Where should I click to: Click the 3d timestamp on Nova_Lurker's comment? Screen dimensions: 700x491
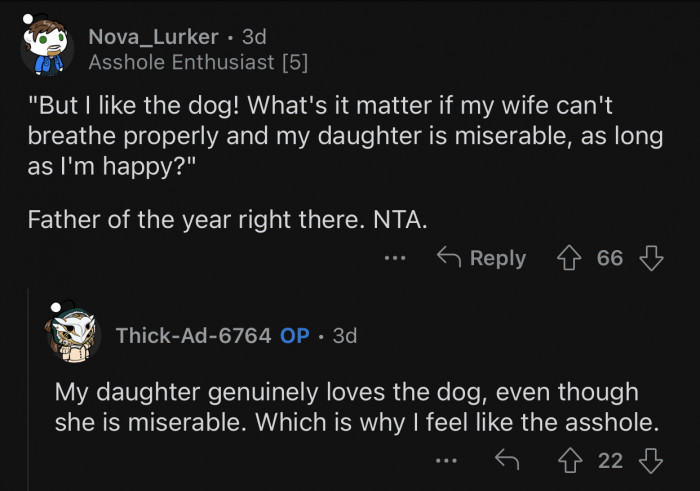[254, 37]
